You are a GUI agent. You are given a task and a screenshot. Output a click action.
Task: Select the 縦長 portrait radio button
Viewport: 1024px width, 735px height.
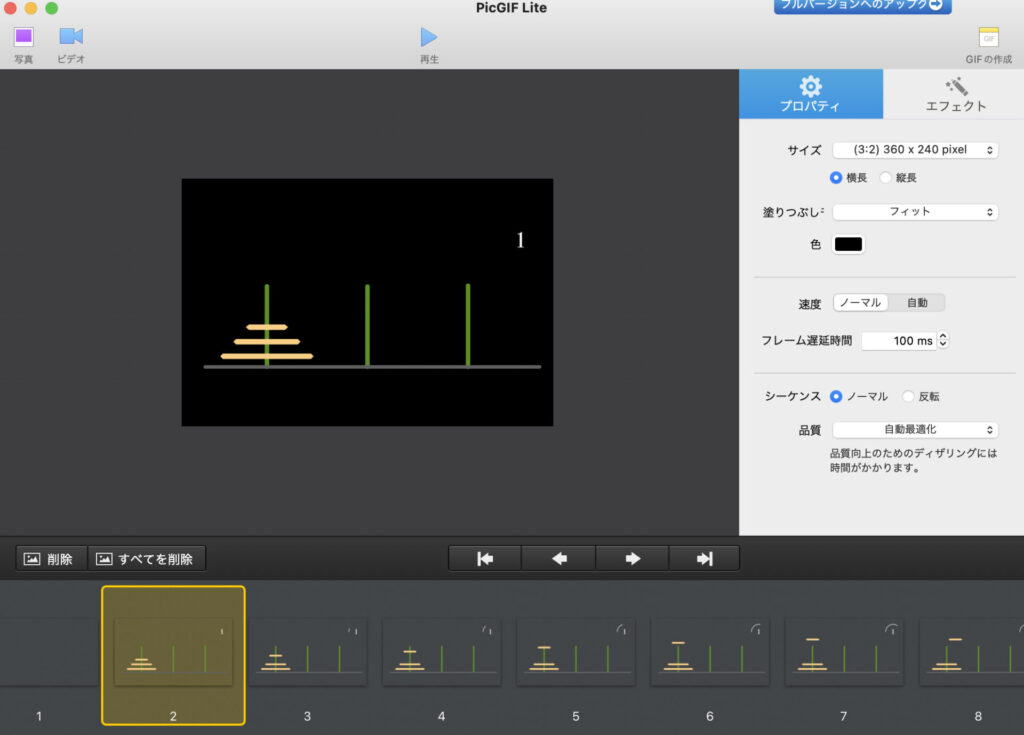886,178
